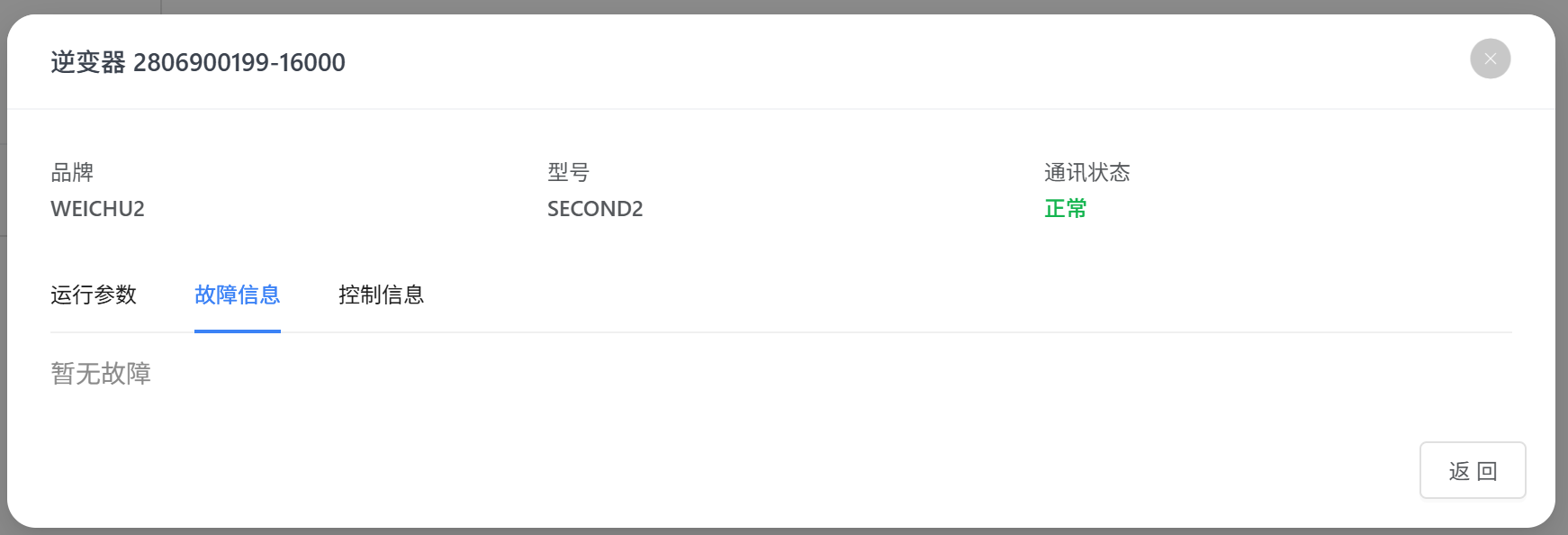
Task: Close the inverter dialog with the X icon
Action: (1490, 59)
